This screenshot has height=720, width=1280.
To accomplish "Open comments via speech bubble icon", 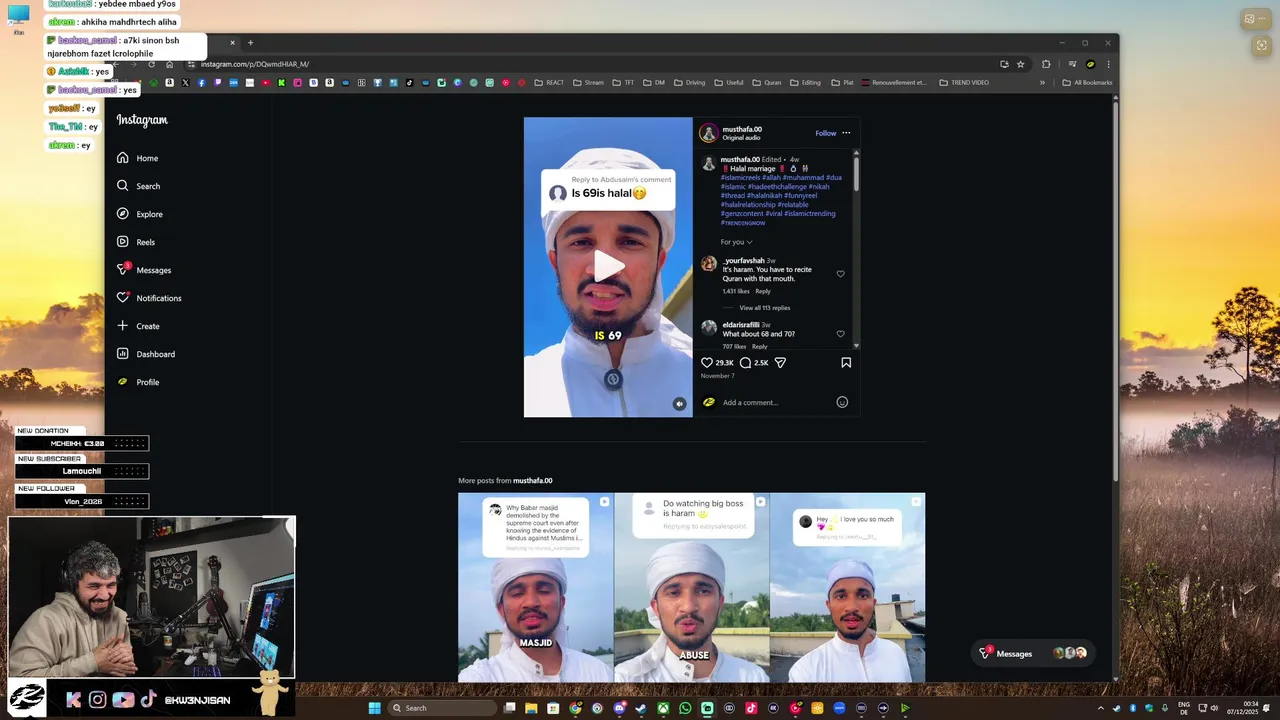I will (x=745, y=363).
